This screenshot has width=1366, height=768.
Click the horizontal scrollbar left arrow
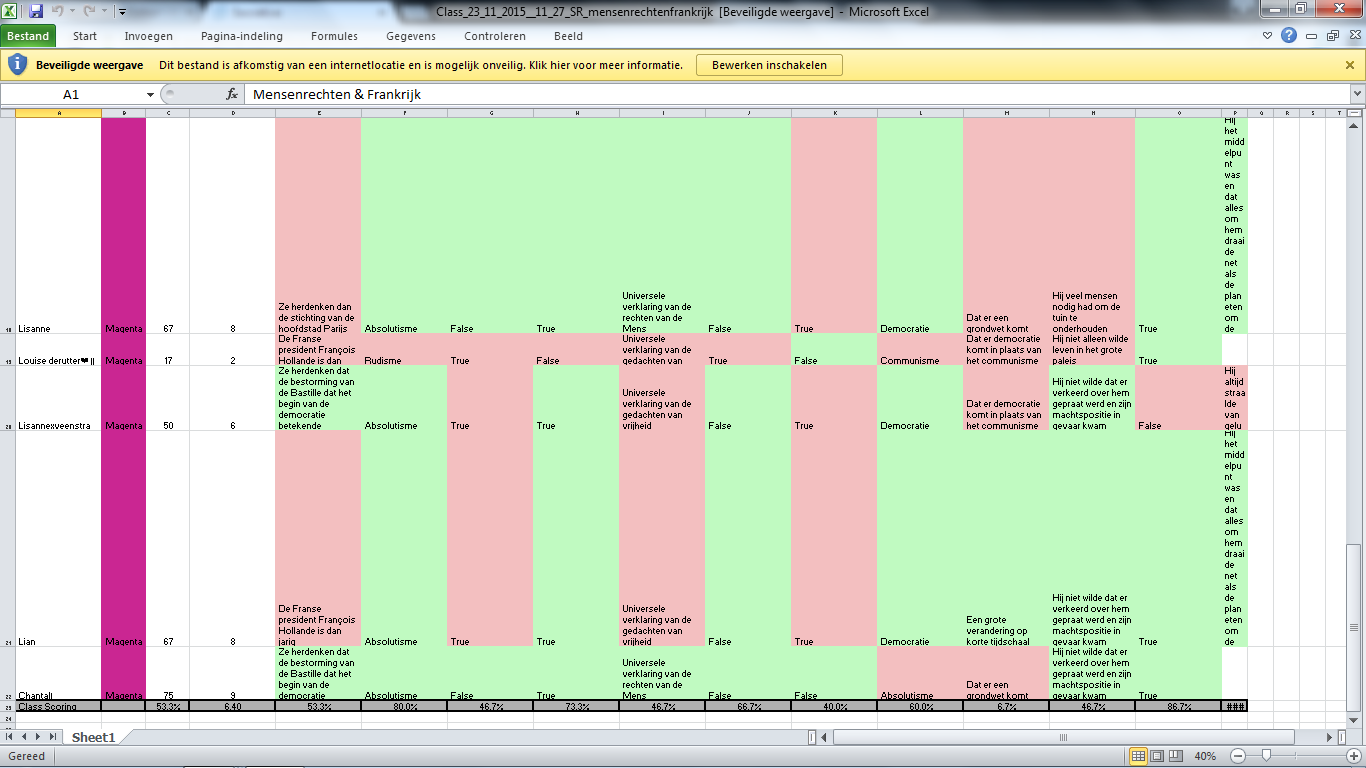[x=826, y=738]
